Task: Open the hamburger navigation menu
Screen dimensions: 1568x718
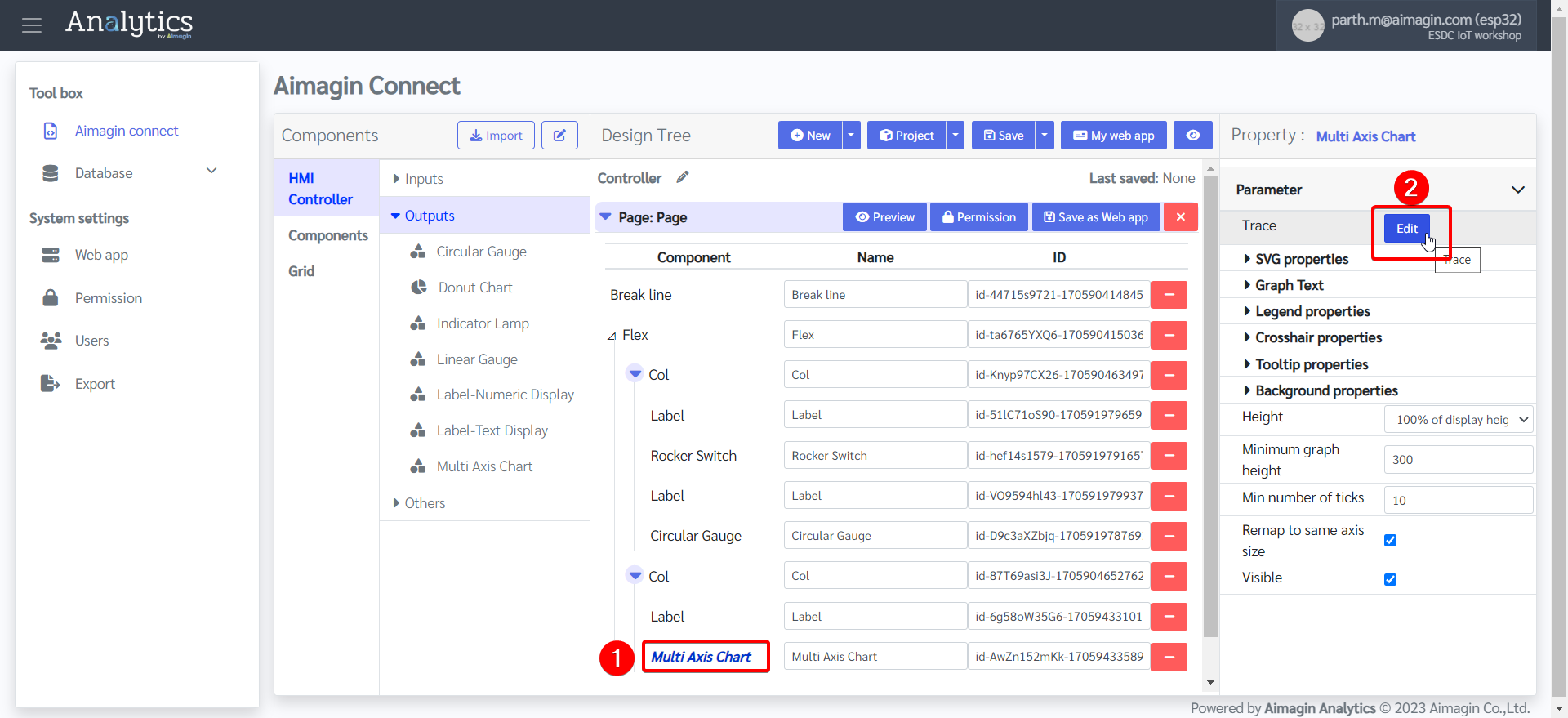Action: click(32, 25)
